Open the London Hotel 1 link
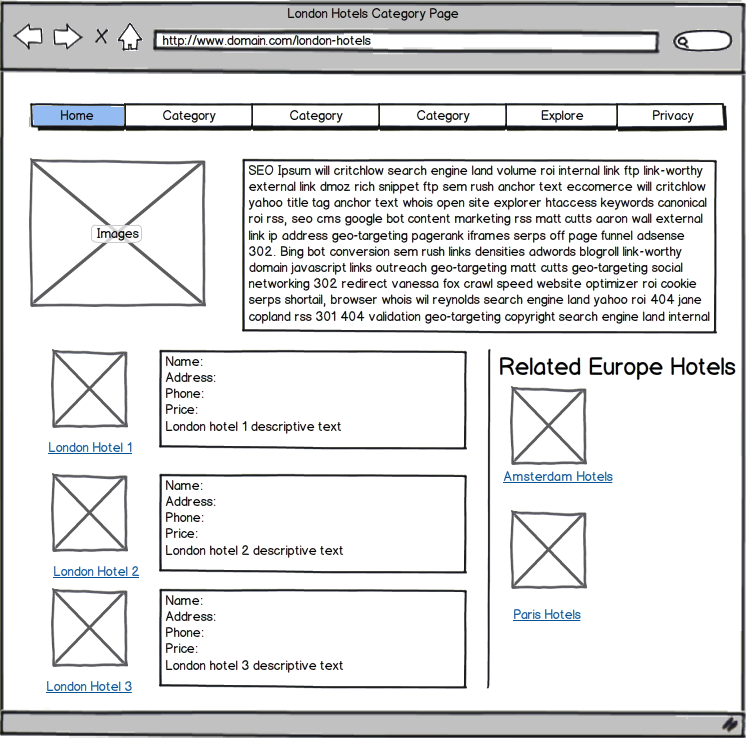 [x=90, y=448]
